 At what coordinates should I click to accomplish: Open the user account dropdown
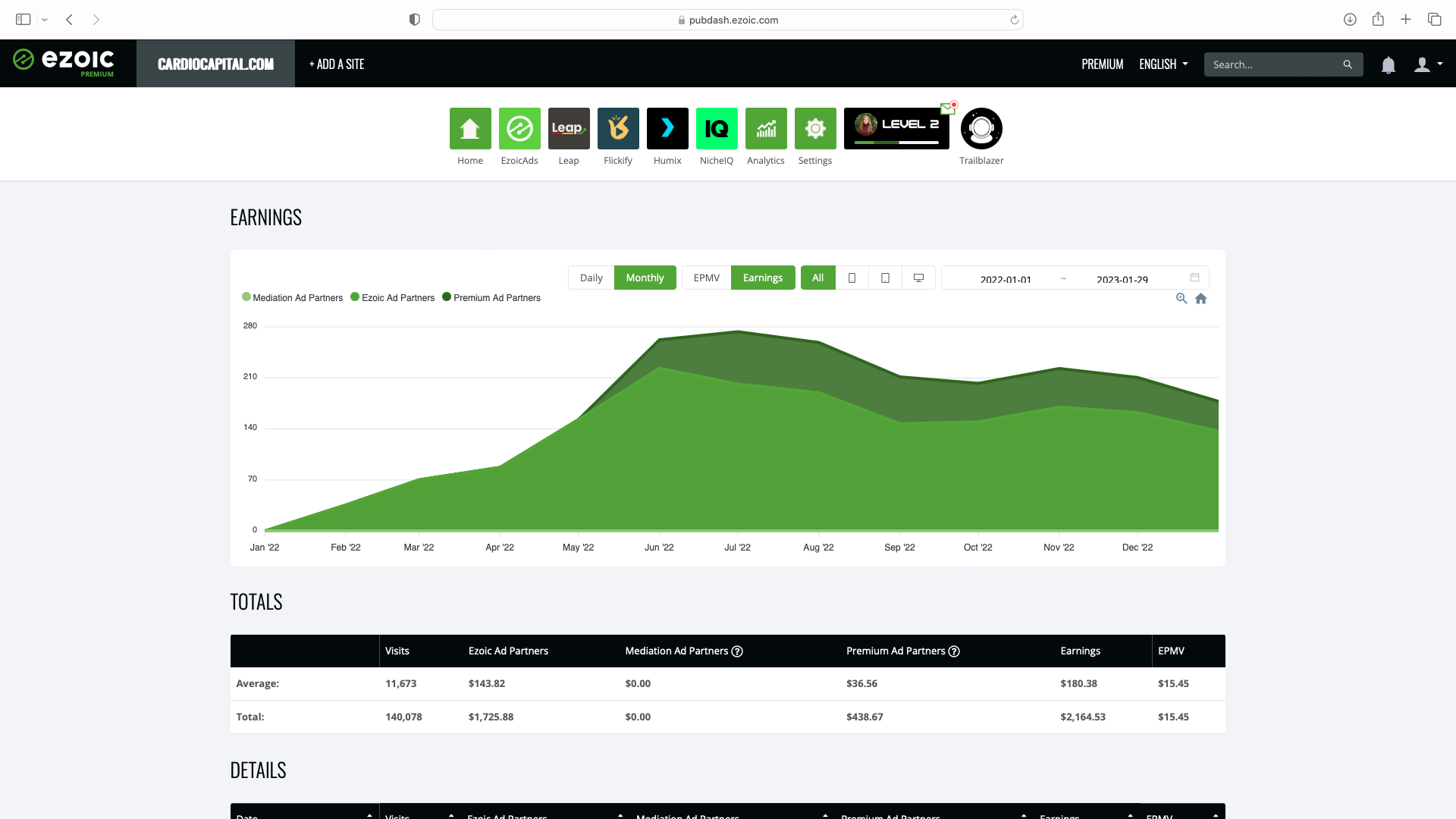click(x=1428, y=64)
